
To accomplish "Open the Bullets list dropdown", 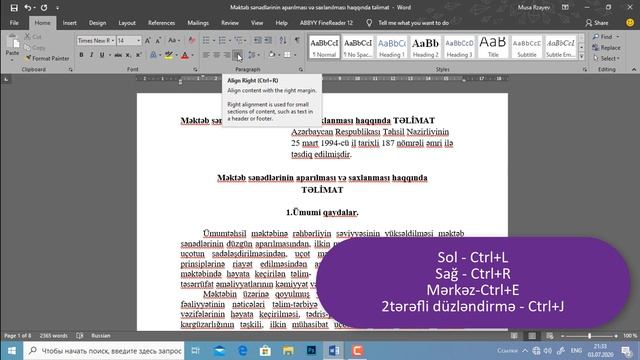I will [x=214, y=40].
